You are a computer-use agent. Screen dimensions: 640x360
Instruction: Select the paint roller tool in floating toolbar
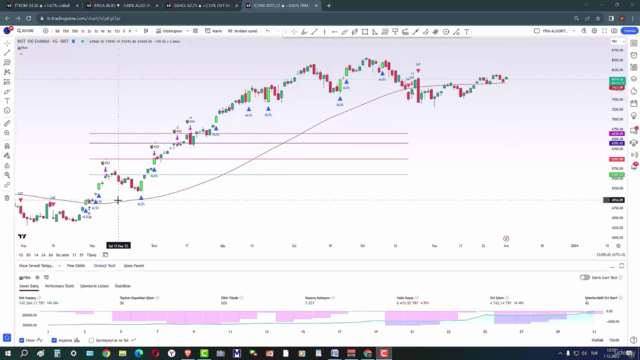point(395,32)
